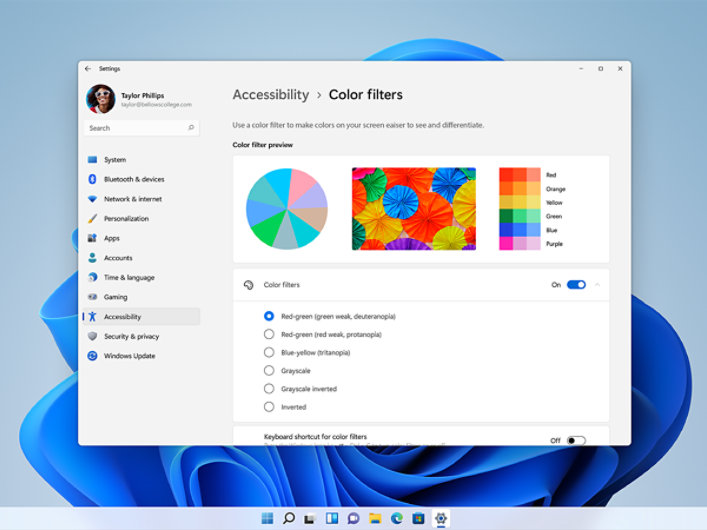Go to Time & language settings
Image resolution: width=707 pixels, height=530 pixels.
click(x=129, y=277)
